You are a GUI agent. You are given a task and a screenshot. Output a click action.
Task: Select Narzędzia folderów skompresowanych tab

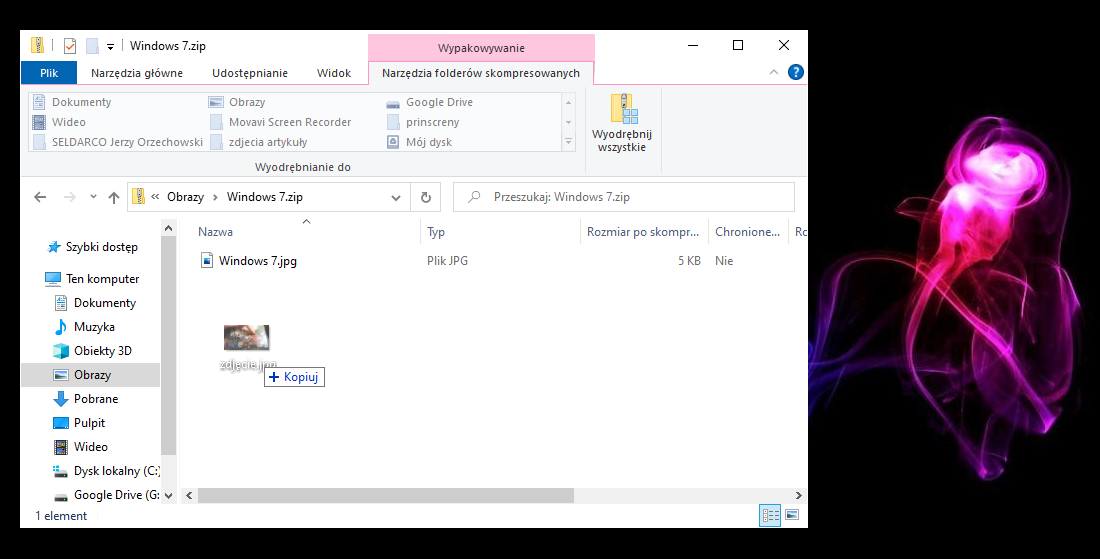[x=481, y=73]
